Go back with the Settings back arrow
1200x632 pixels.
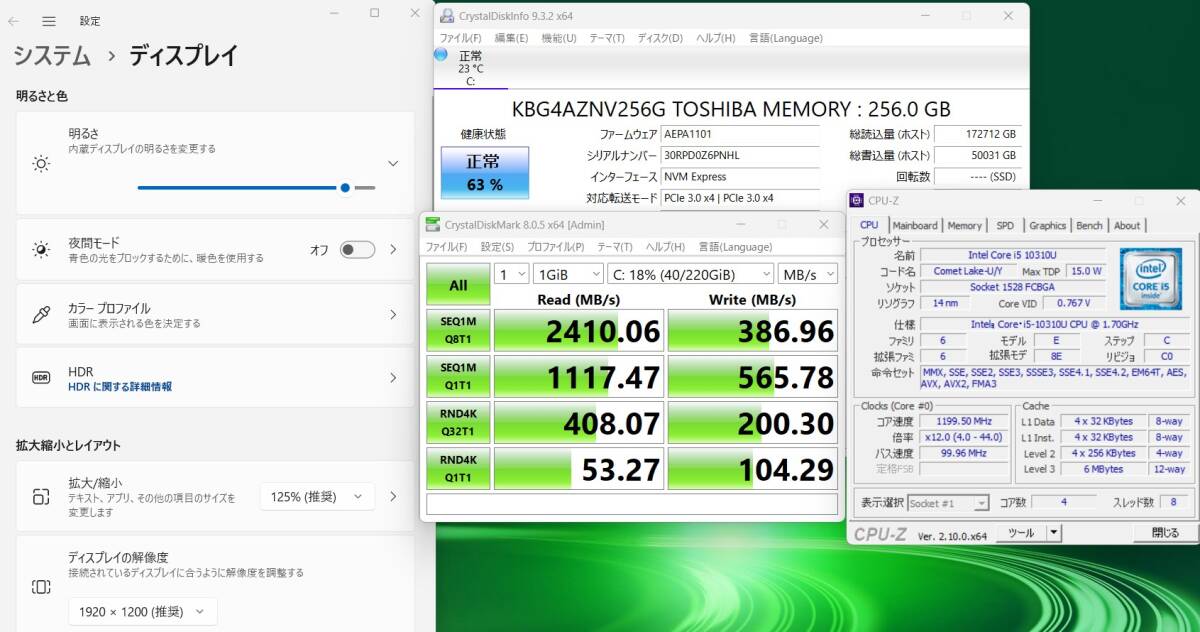(14, 21)
